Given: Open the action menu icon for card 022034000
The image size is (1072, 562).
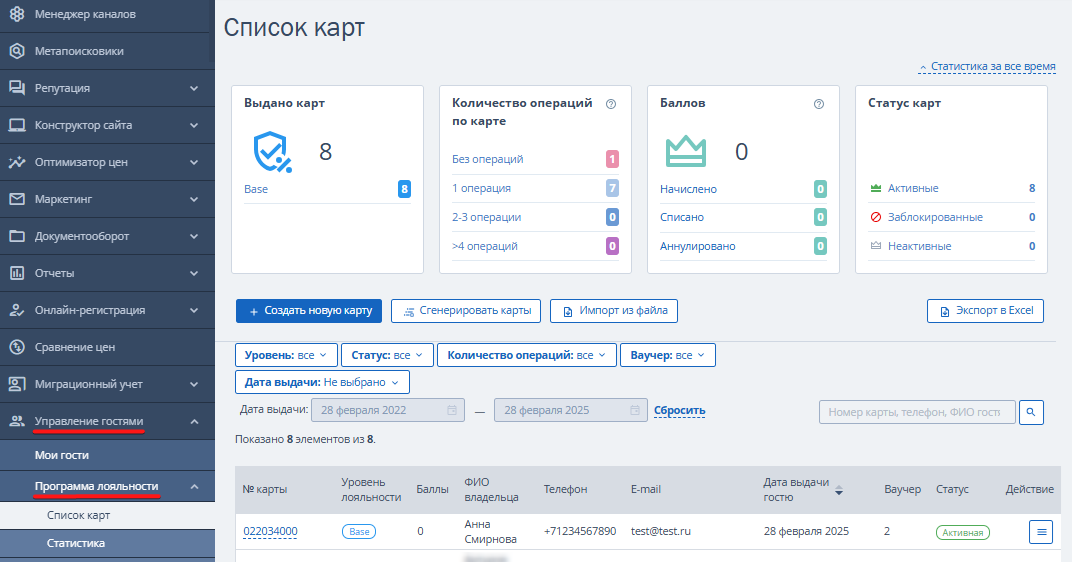Looking at the screenshot, I should coord(1041,531).
